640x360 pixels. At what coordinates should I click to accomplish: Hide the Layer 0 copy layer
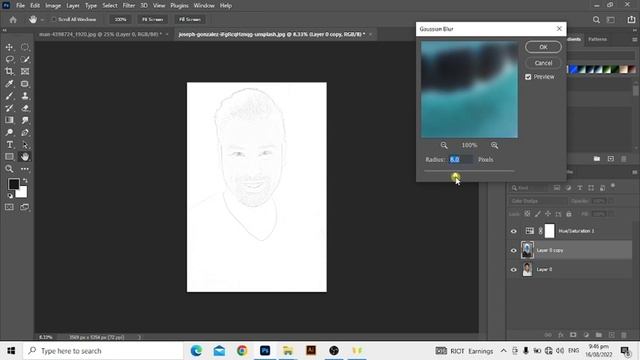click(x=513, y=250)
